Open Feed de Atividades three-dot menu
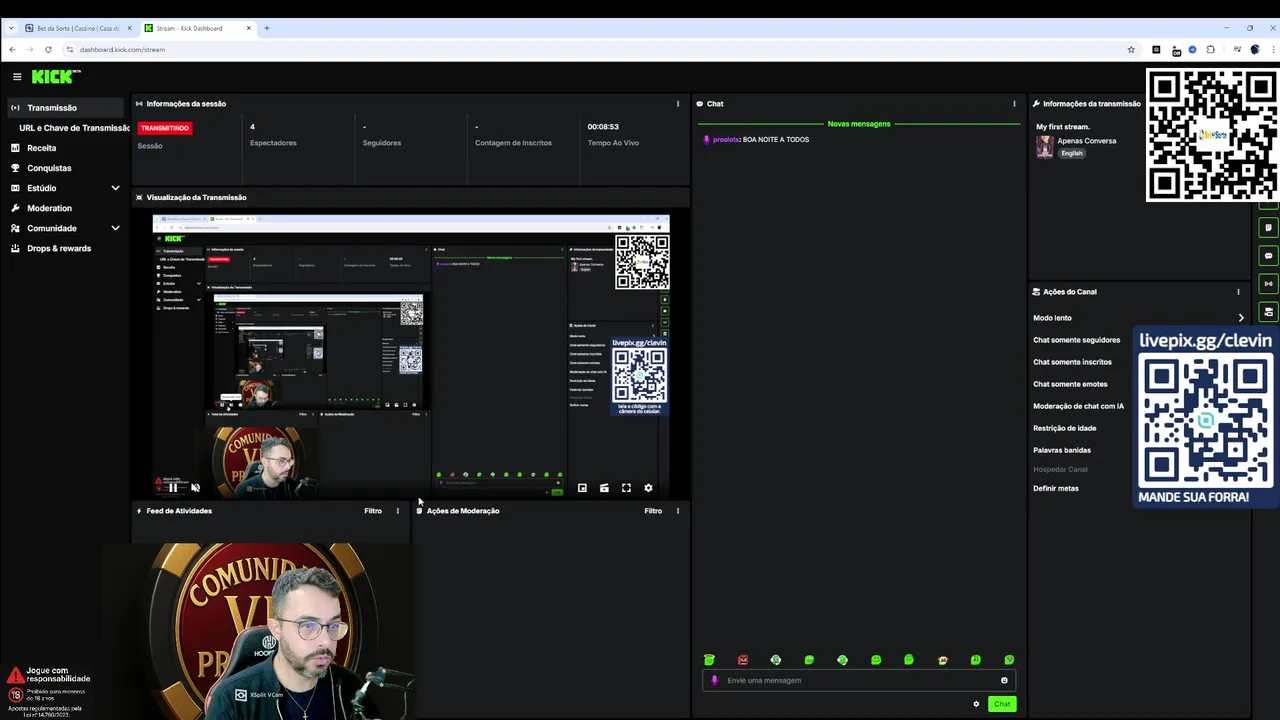The height and width of the screenshot is (720, 1280). point(398,511)
